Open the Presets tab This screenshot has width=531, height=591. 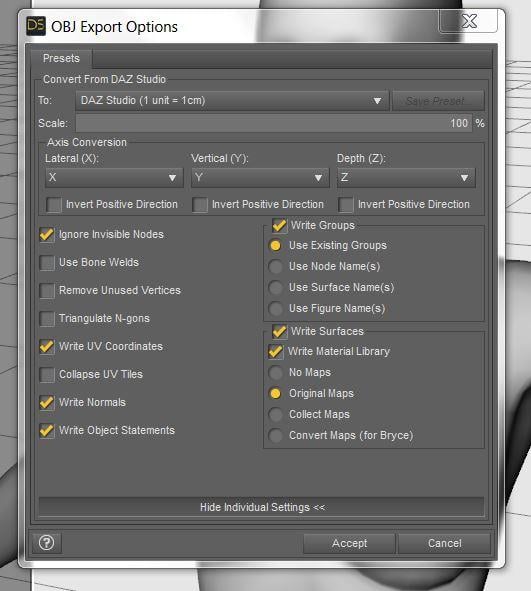click(61, 58)
